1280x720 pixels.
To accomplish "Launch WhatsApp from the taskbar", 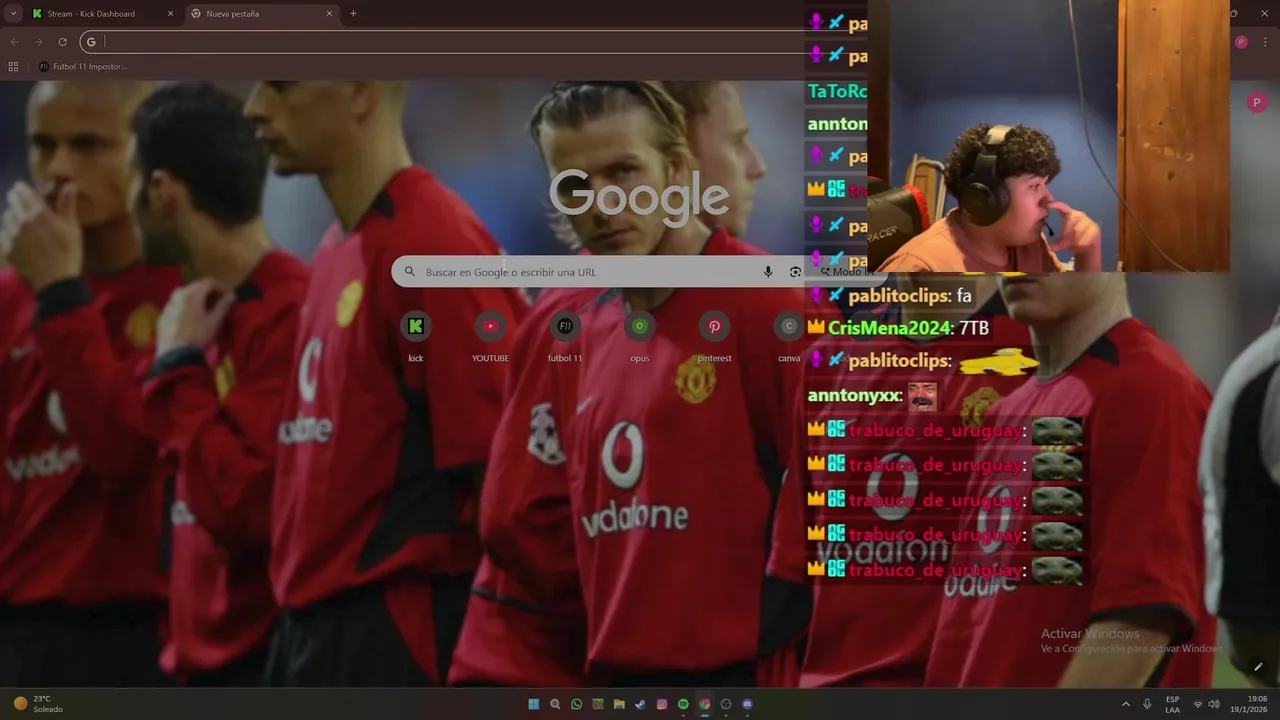I will point(577,704).
